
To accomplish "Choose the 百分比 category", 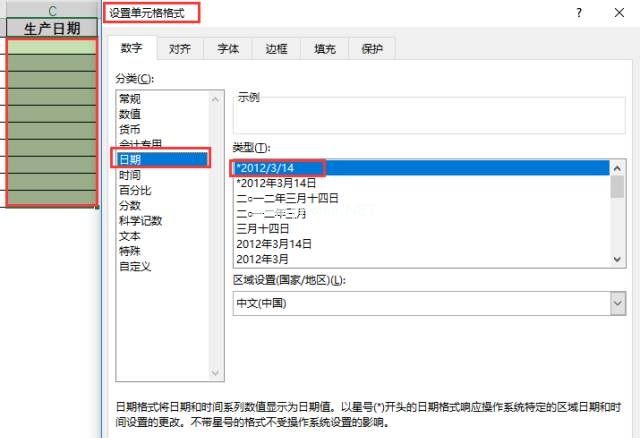I will 133,190.
